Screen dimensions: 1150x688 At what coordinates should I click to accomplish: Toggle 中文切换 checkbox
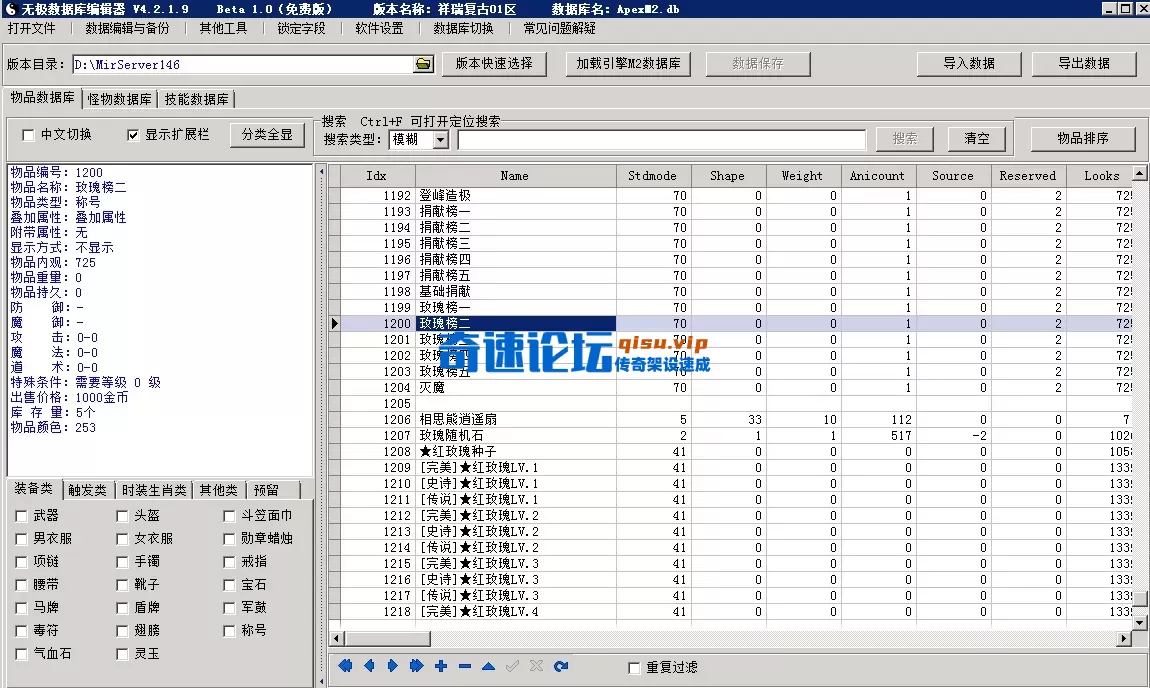pos(28,135)
